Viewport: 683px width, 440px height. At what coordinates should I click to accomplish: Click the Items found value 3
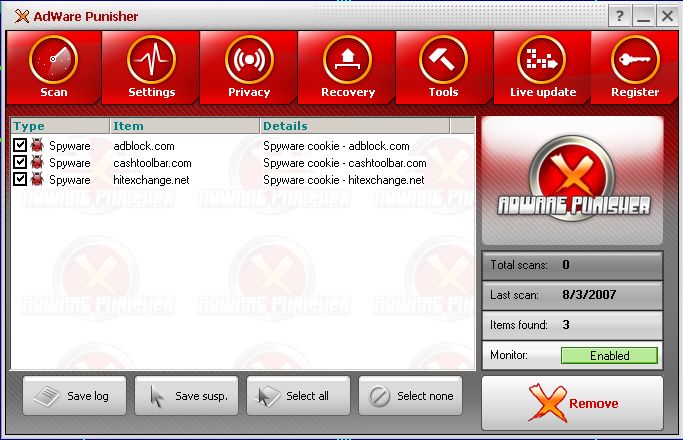click(565, 325)
